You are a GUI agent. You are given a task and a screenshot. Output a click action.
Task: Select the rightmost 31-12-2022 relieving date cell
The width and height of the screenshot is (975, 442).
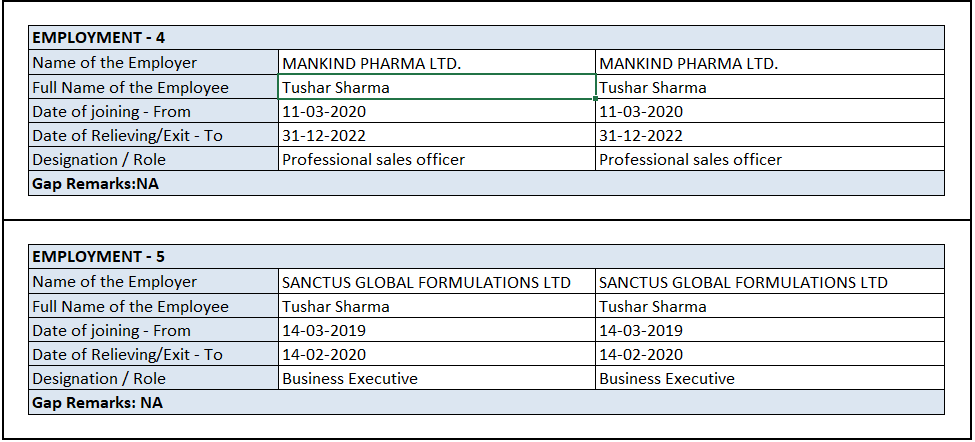[x=769, y=135]
